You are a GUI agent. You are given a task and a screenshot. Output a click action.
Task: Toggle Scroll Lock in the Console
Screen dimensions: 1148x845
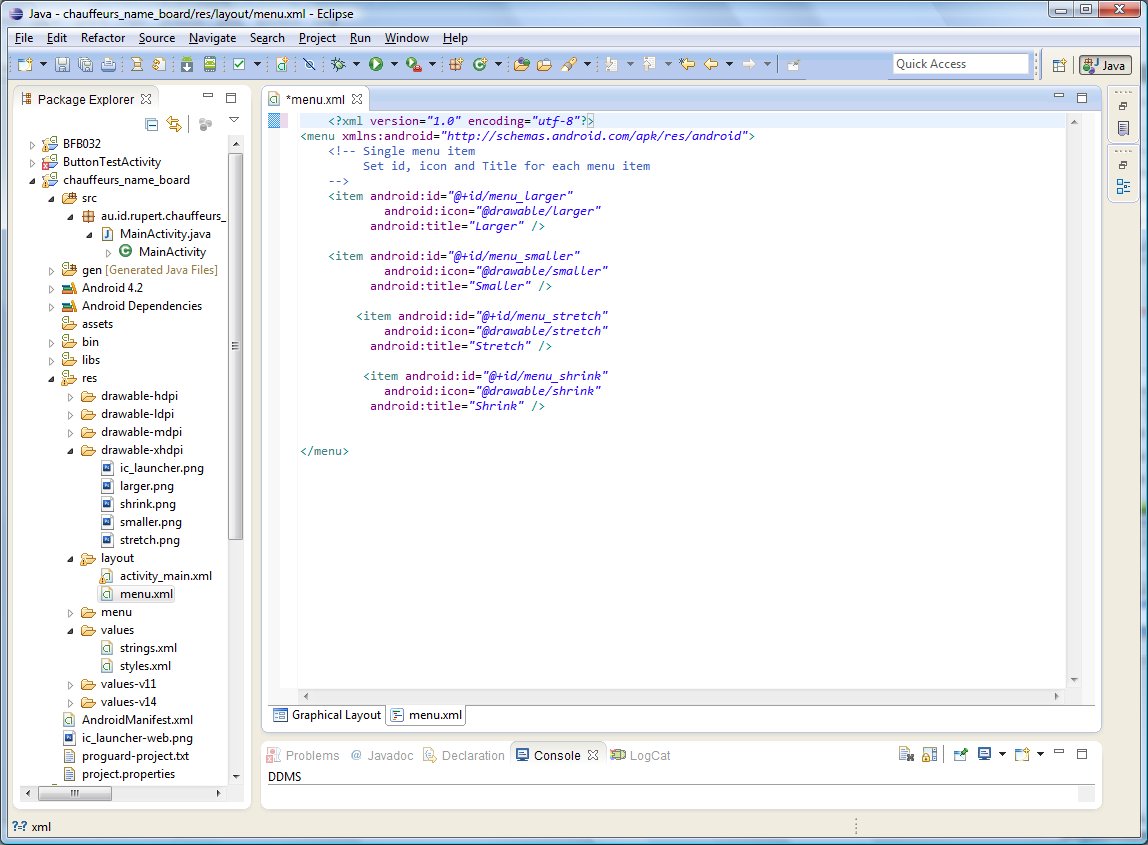pos(929,754)
